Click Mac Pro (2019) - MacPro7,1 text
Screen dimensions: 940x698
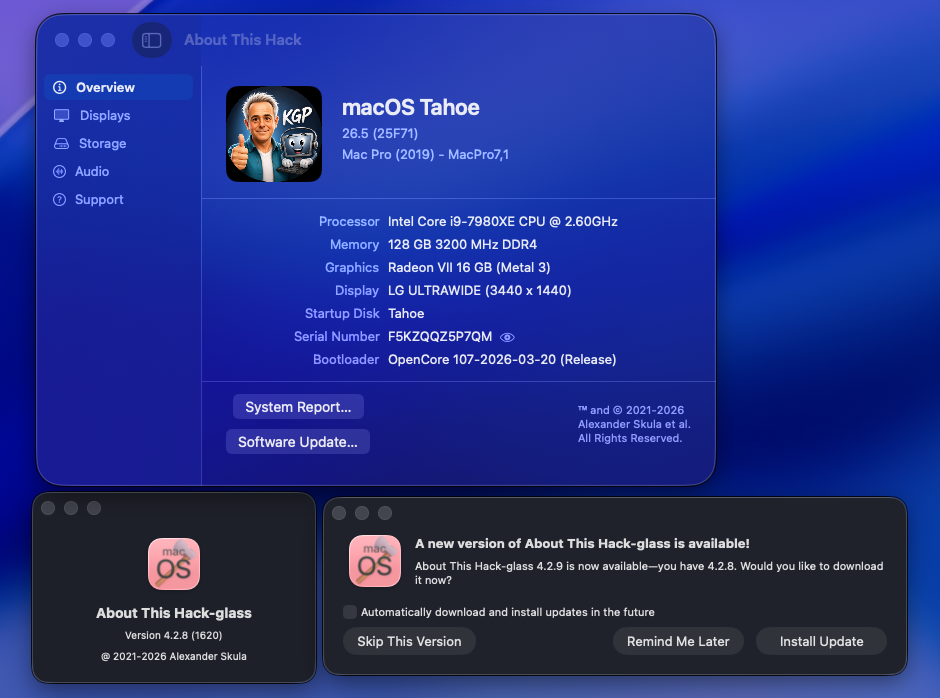point(425,154)
